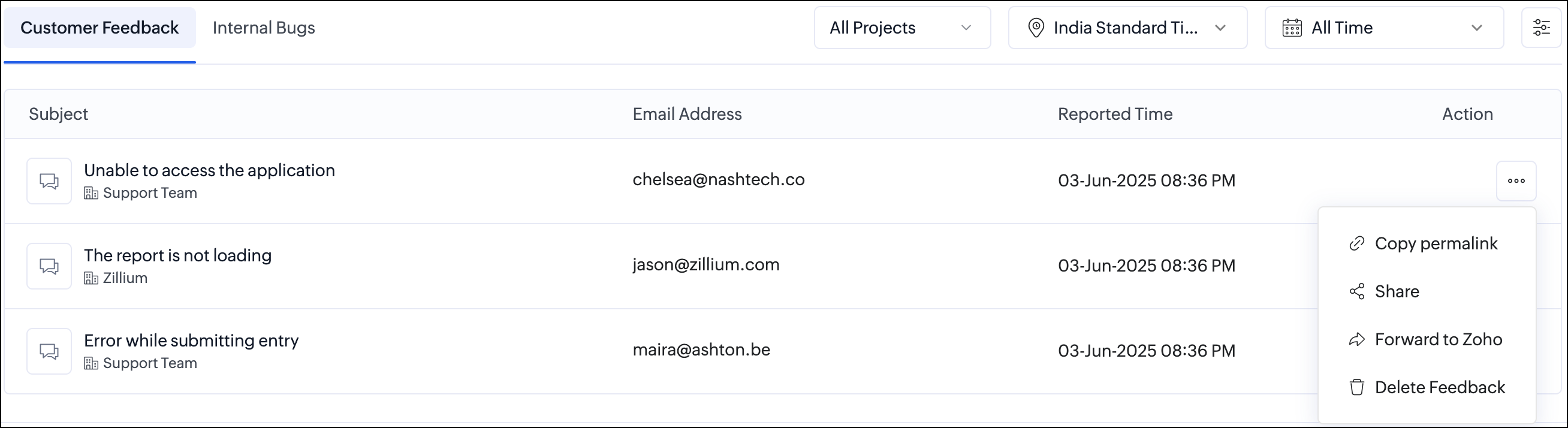The image size is (1568, 428).
Task: Click feedback icon for 'The report is not loading'
Action: [x=49, y=266]
